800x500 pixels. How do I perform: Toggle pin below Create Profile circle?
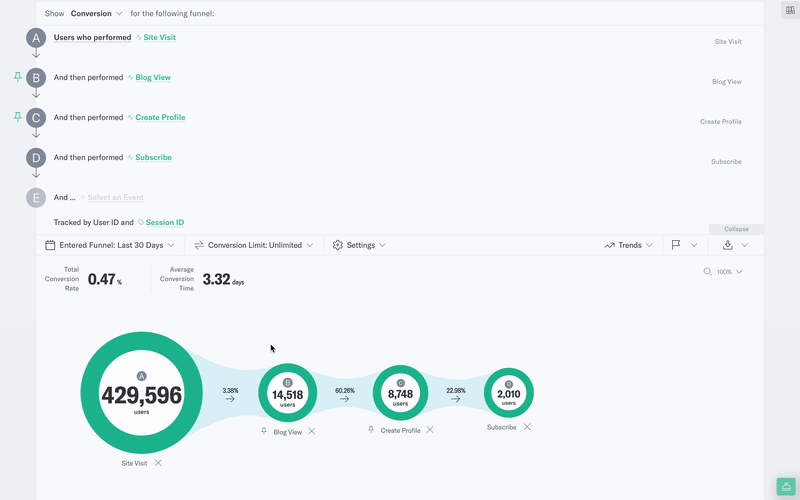click(371, 430)
